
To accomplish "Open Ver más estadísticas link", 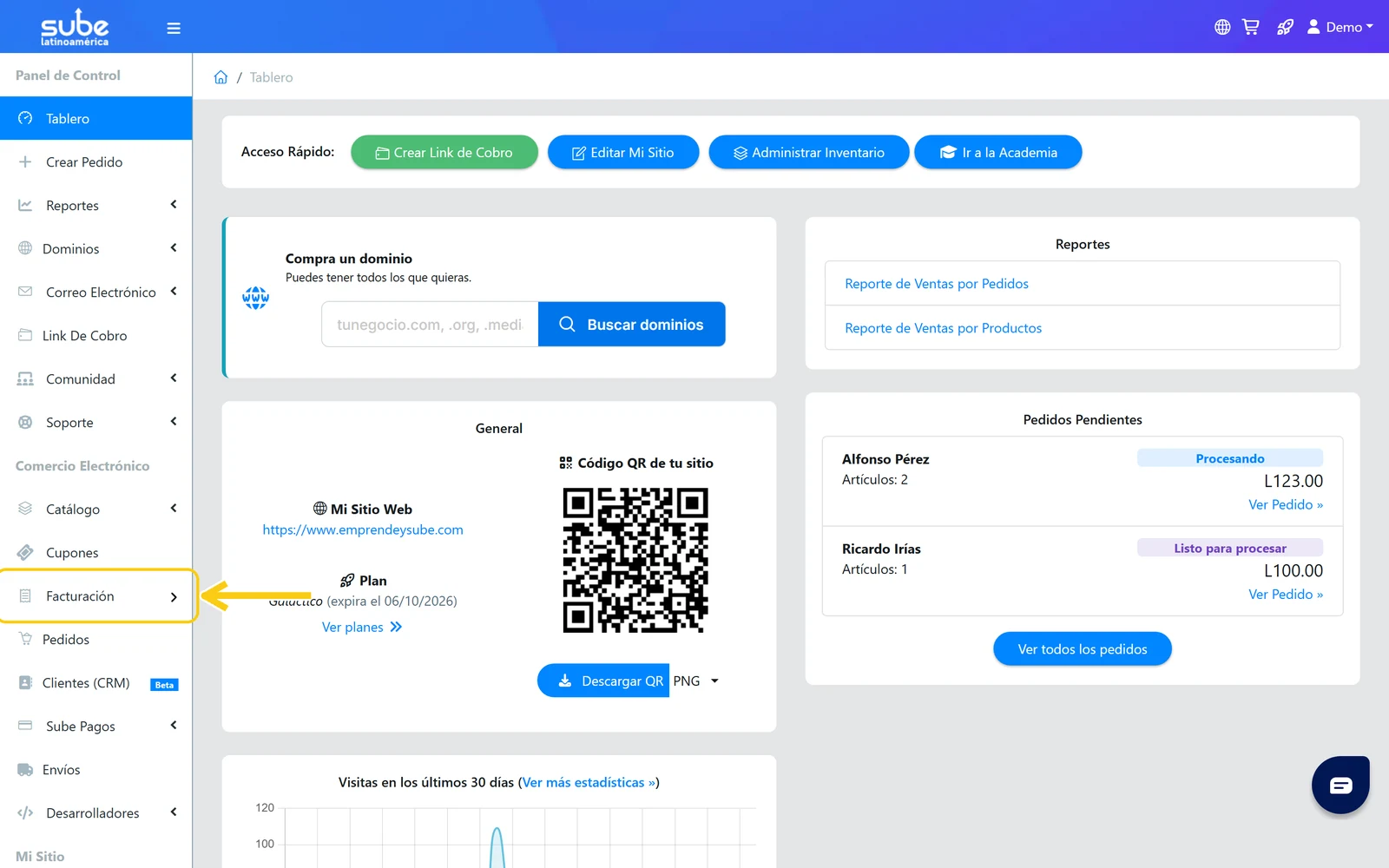I will [589, 782].
